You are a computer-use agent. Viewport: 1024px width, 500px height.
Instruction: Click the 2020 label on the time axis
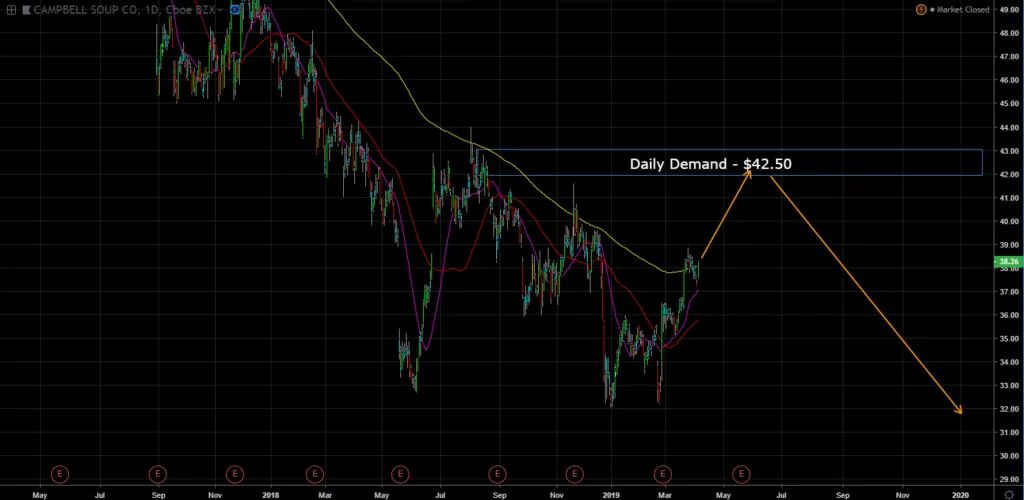pyautogui.click(x=960, y=494)
